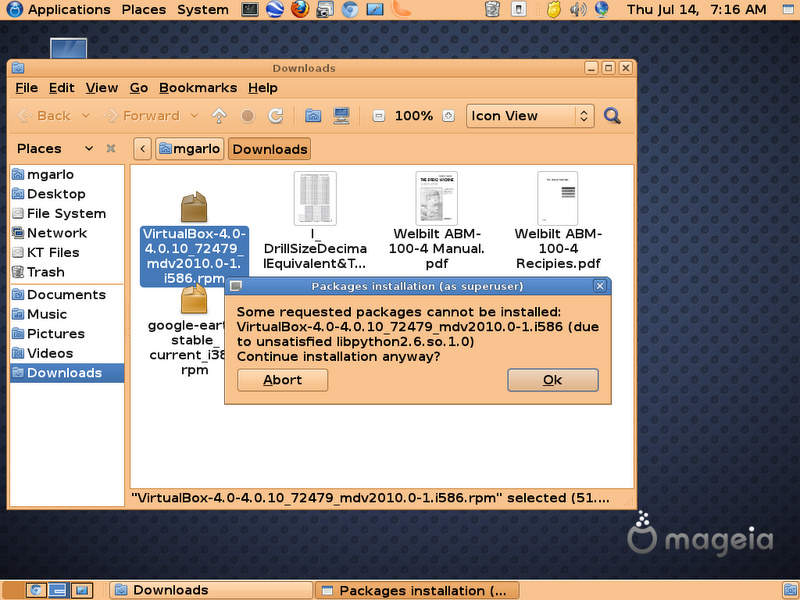Open the Trash applet in top panel
Viewport: 800px width, 600px height.
492,9
